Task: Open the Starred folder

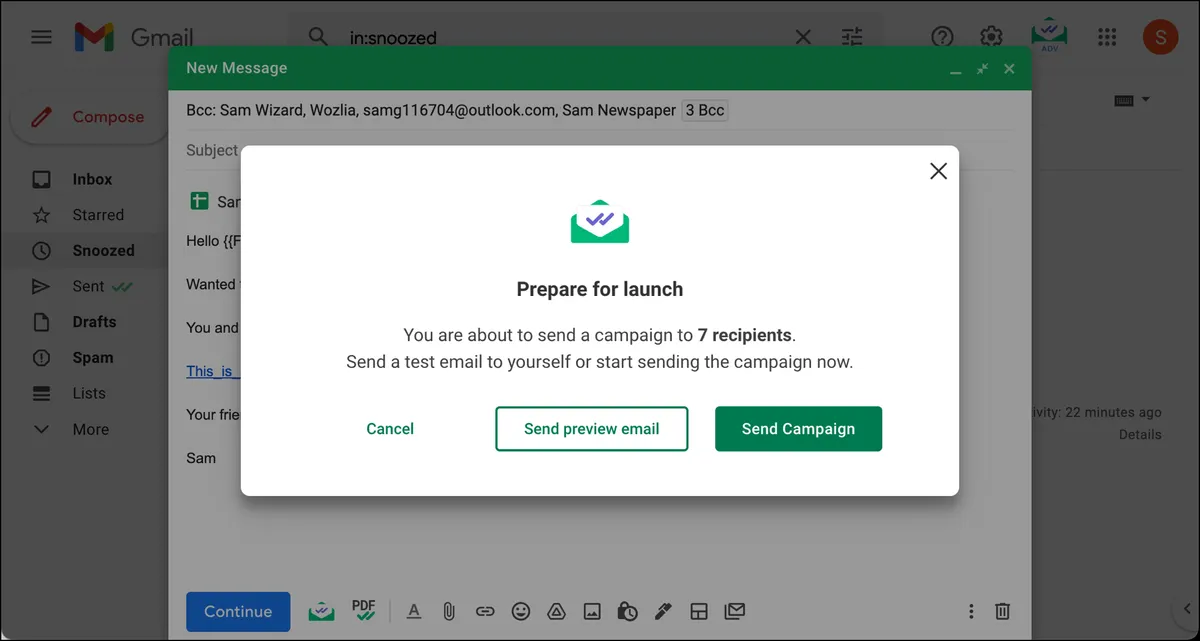Action: 98,215
